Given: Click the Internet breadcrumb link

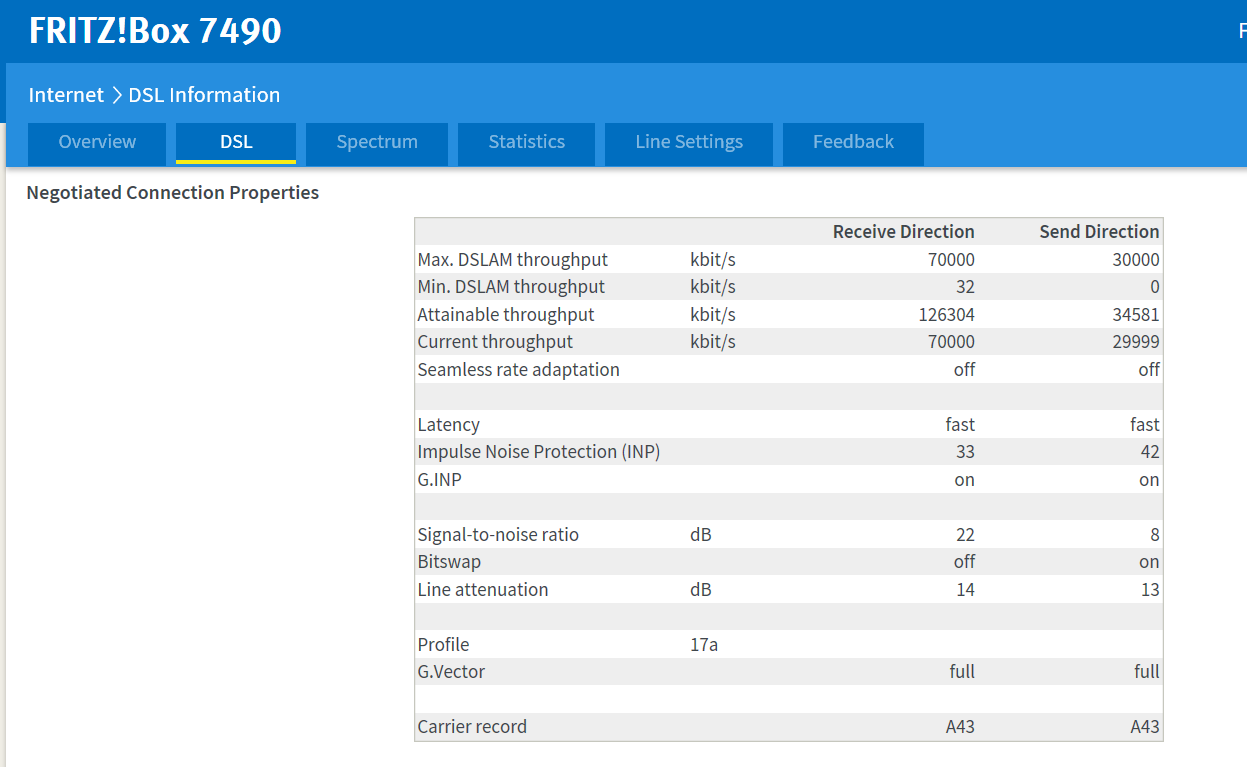Looking at the screenshot, I should click(x=66, y=95).
